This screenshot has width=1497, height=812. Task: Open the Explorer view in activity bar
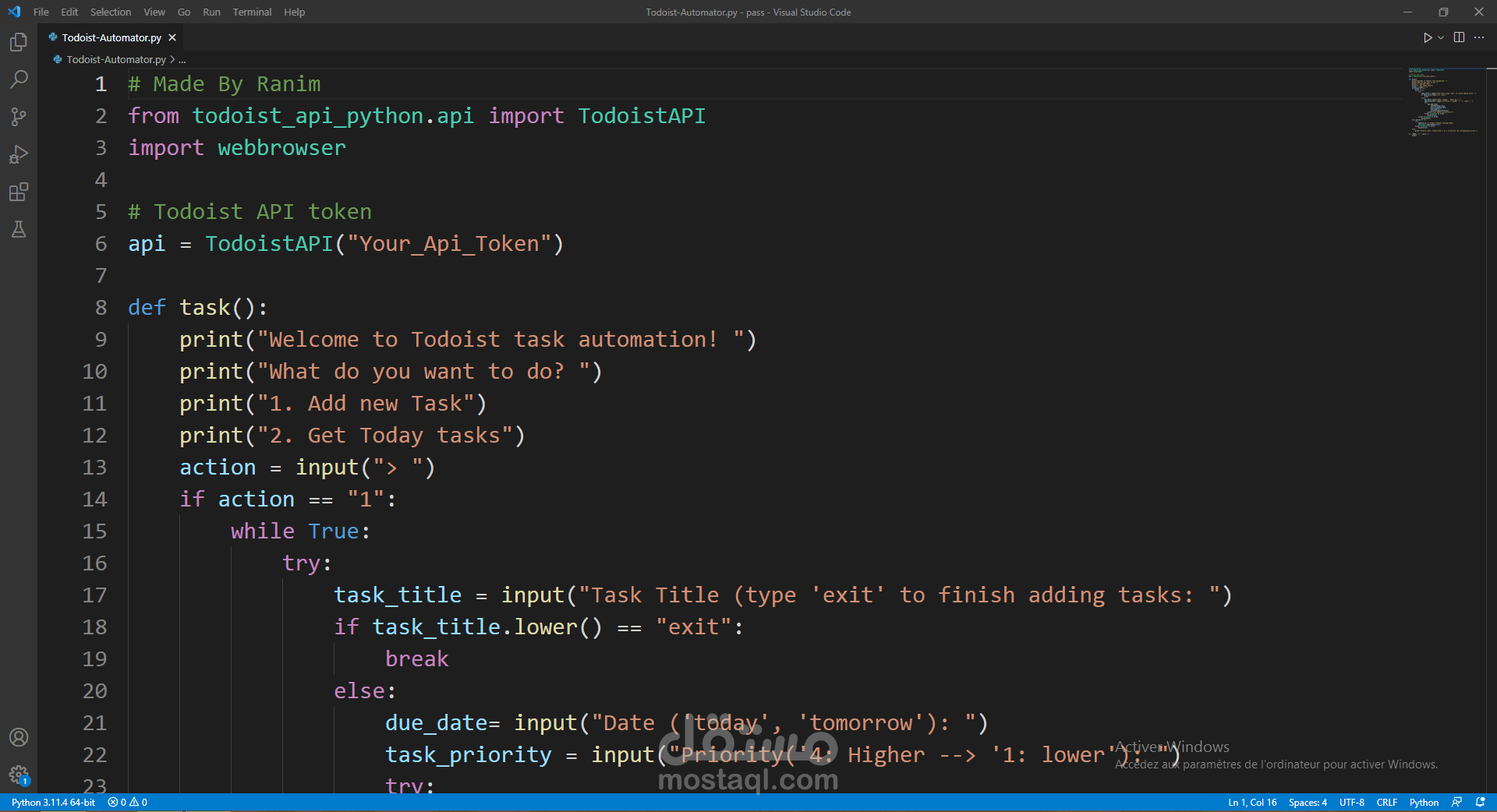click(19, 41)
